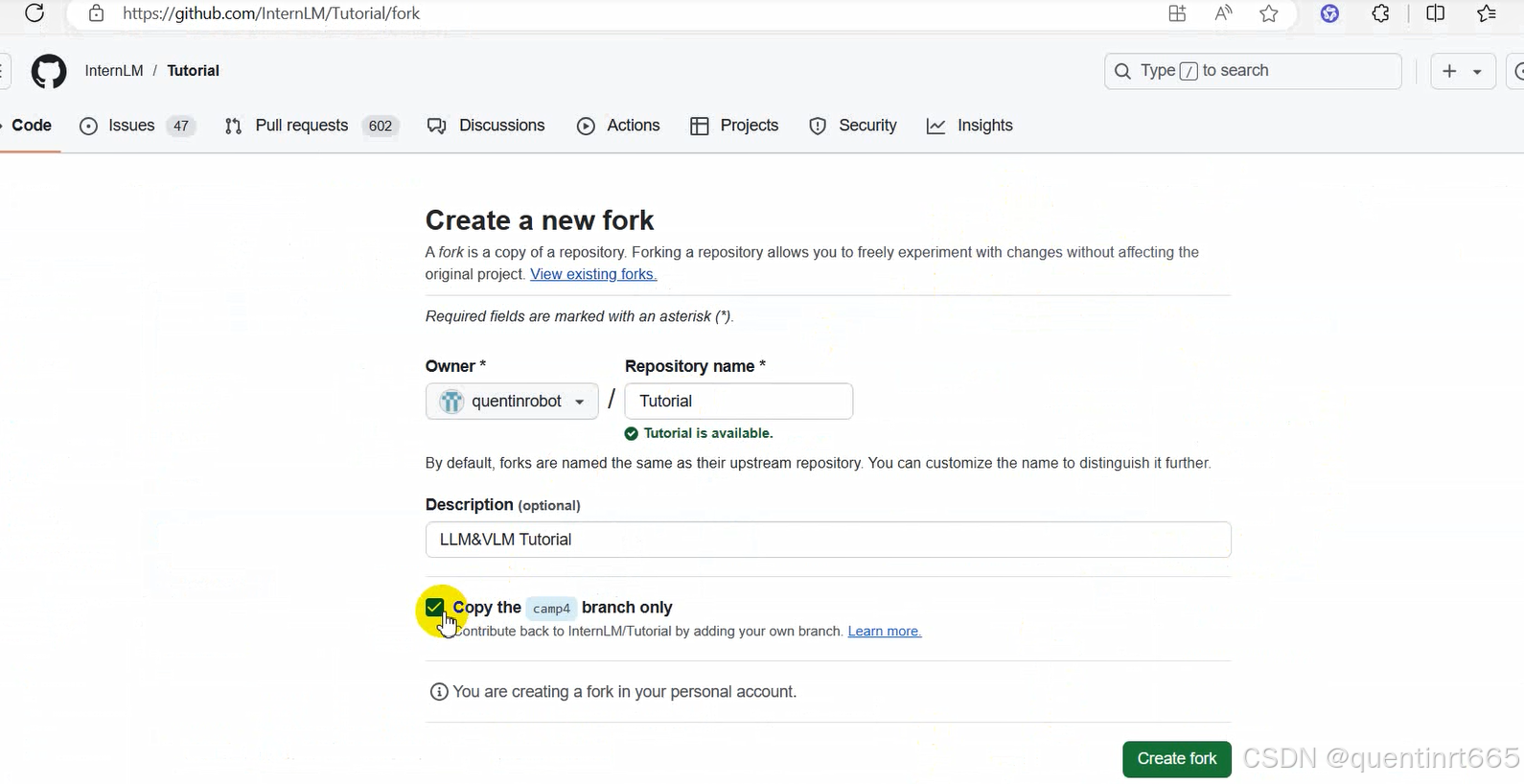Open the Tutorial repository link
This screenshot has height=784, width=1524.
pos(193,71)
